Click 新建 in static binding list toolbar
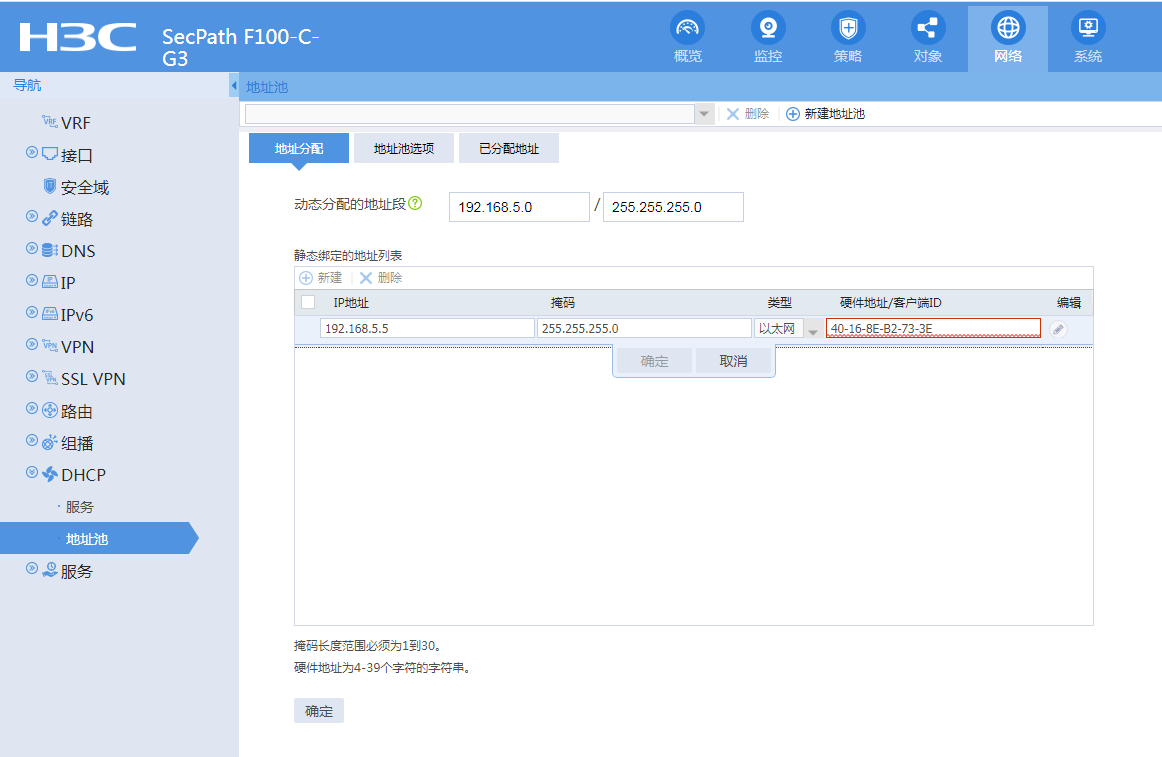Image resolution: width=1162 pixels, height=757 pixels. pos(321,278)
